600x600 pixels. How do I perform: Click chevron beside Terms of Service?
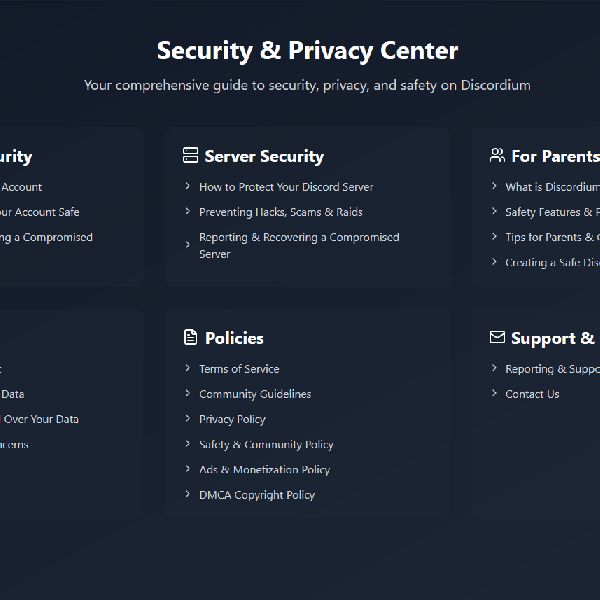188,369
